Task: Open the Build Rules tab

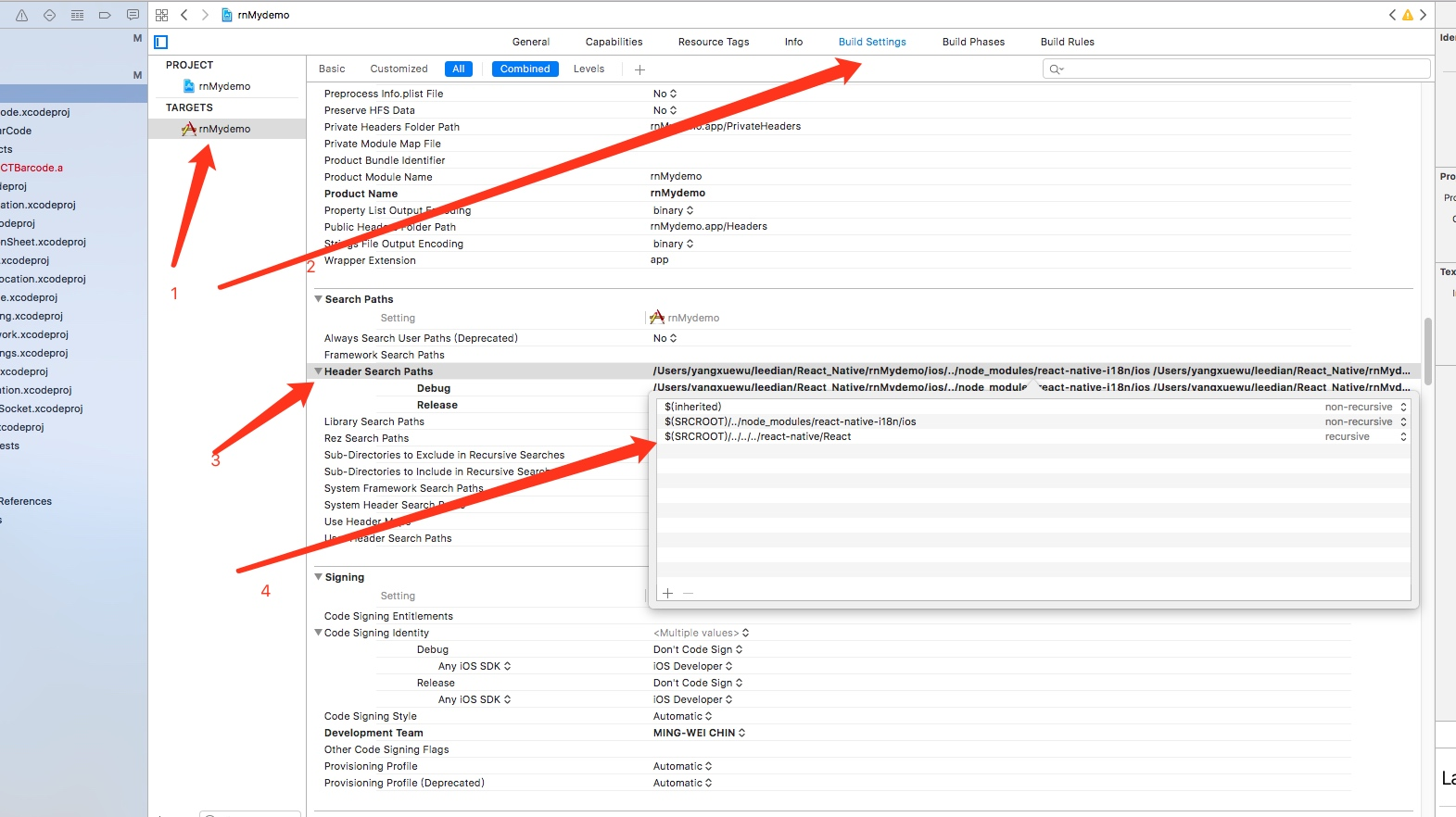Action: point(1067,42)
